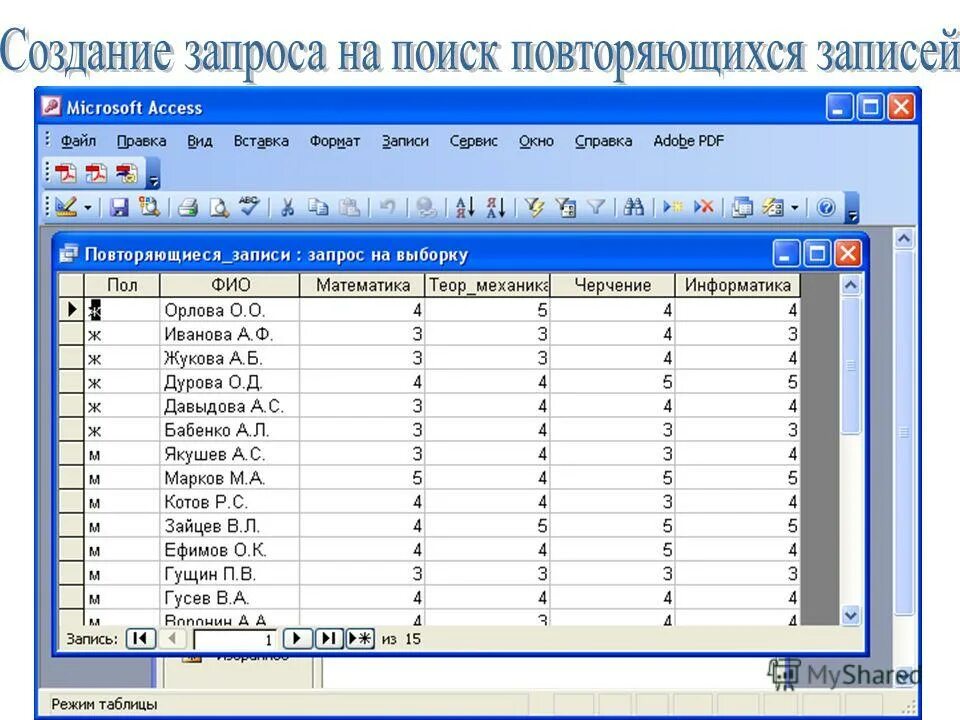The image size is (960, 720).
Task: Click the New Object icon
Action: (773, 208)
